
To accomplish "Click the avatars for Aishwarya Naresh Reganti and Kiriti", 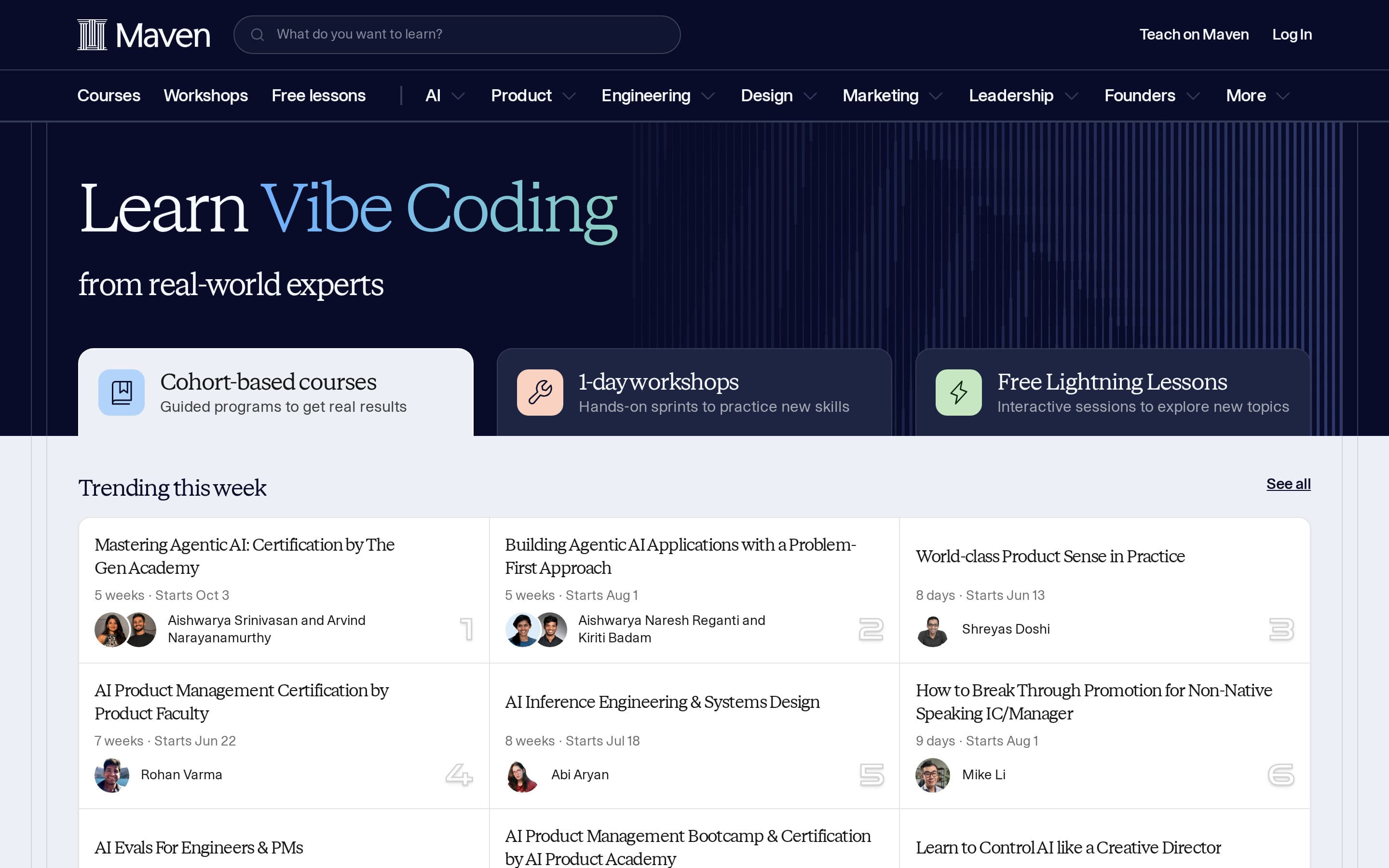I will click(x=536, y=630).
